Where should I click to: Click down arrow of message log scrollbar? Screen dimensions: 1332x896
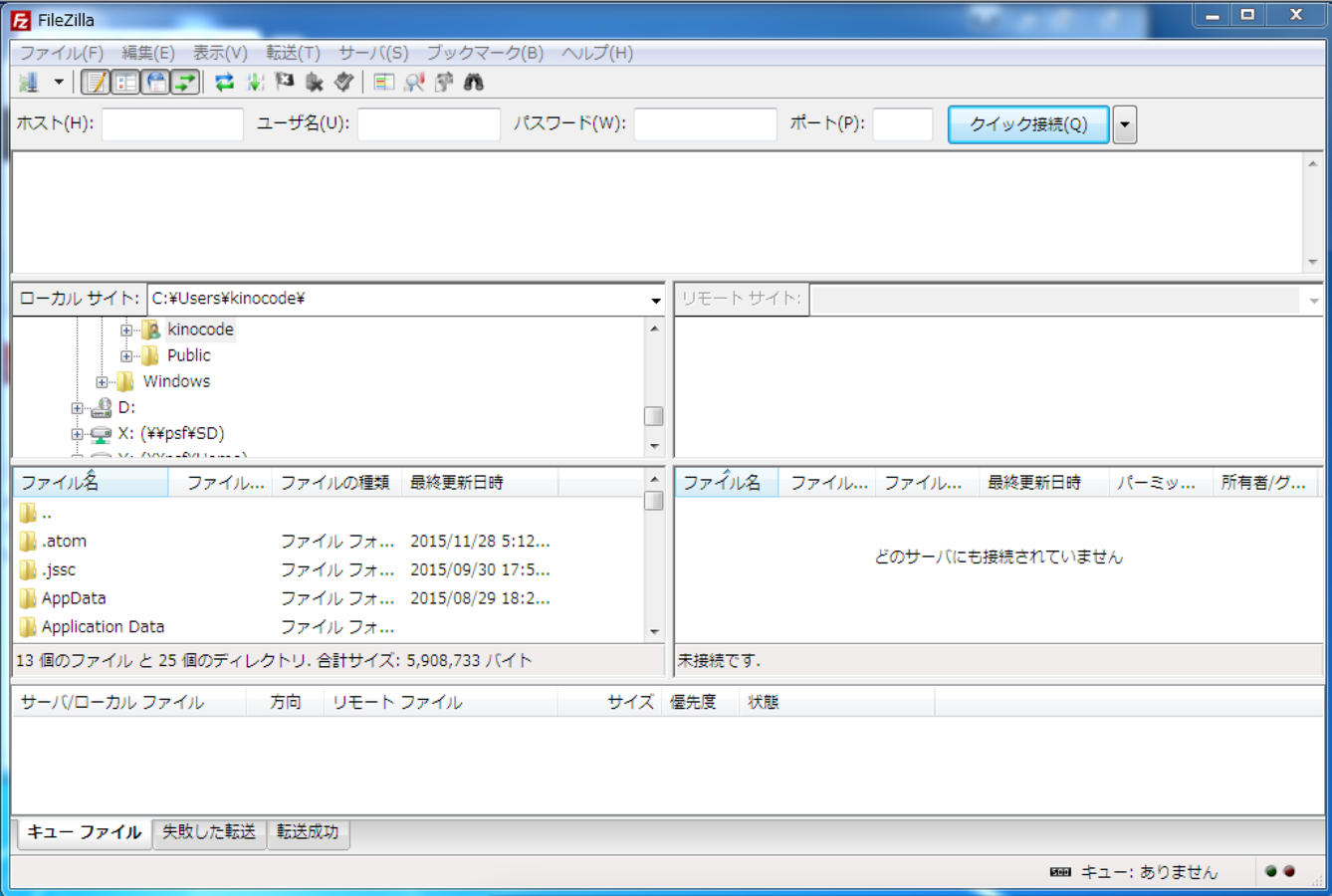[1313, 263]
